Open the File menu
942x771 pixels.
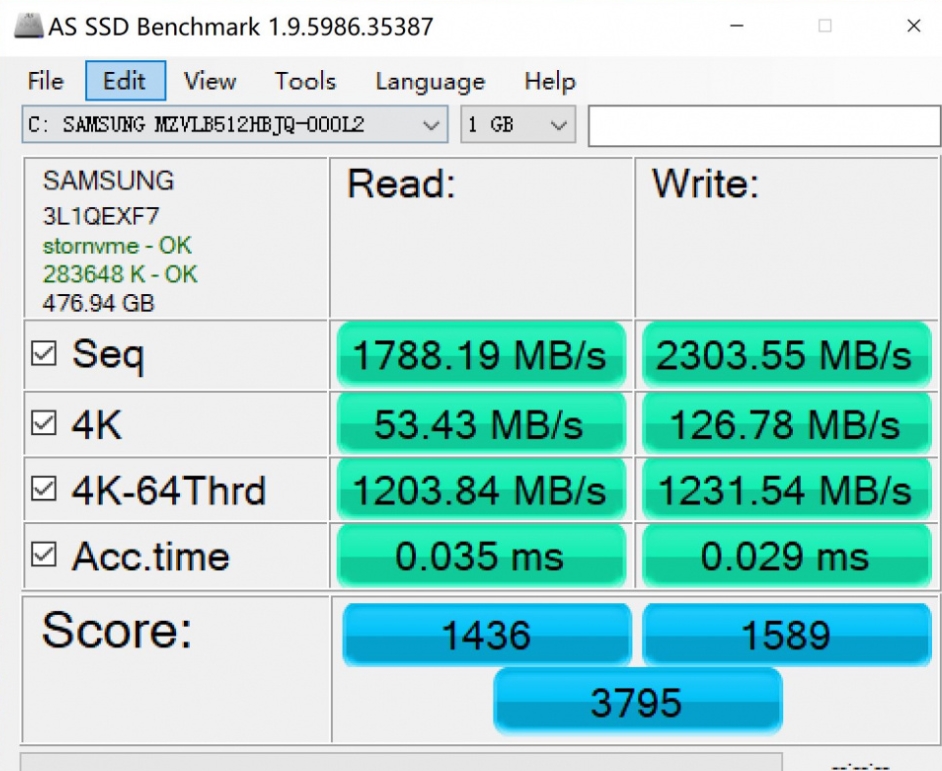(x=45, y=81)
